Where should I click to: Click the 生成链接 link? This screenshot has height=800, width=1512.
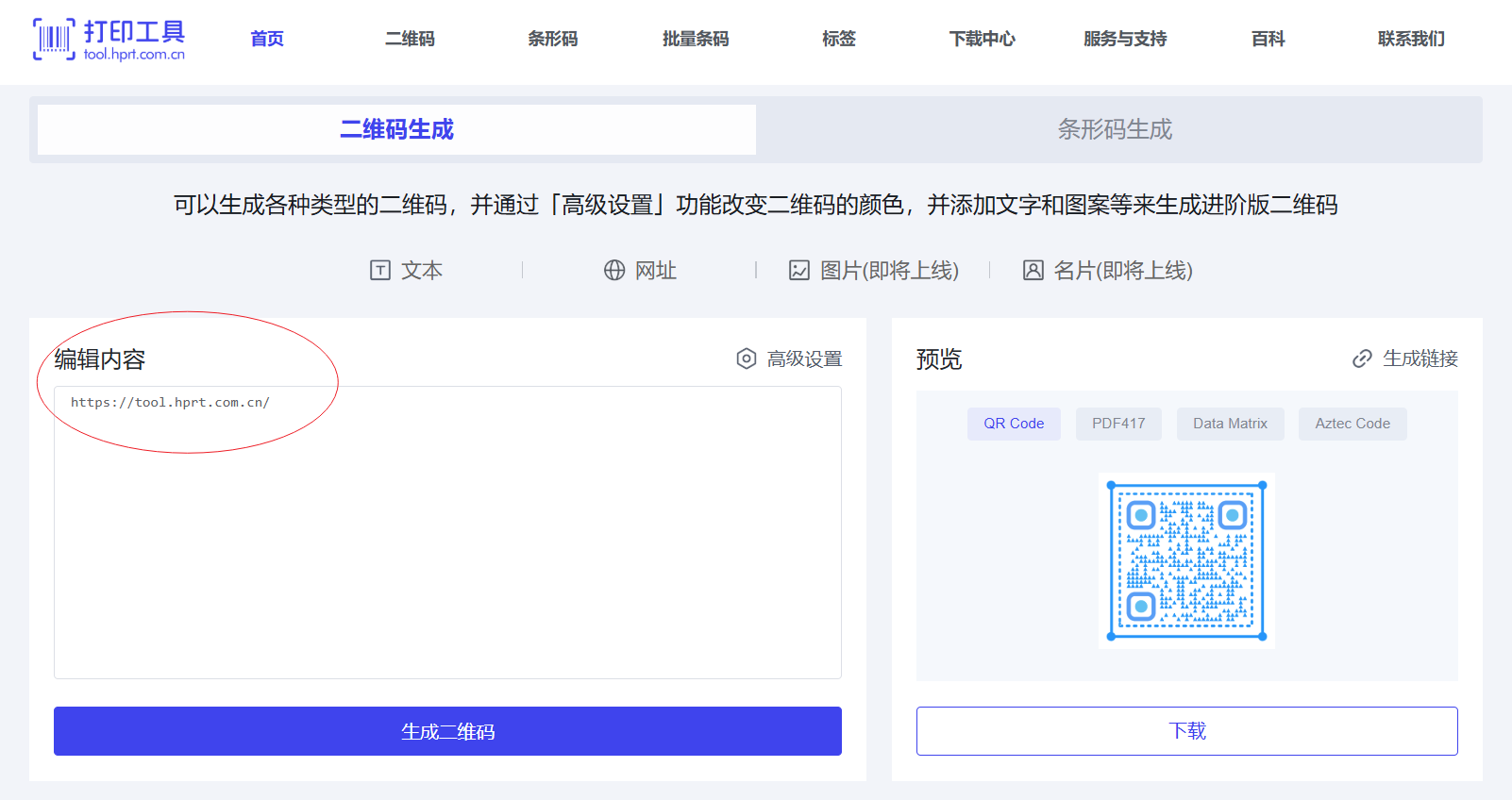(1404, 358)
